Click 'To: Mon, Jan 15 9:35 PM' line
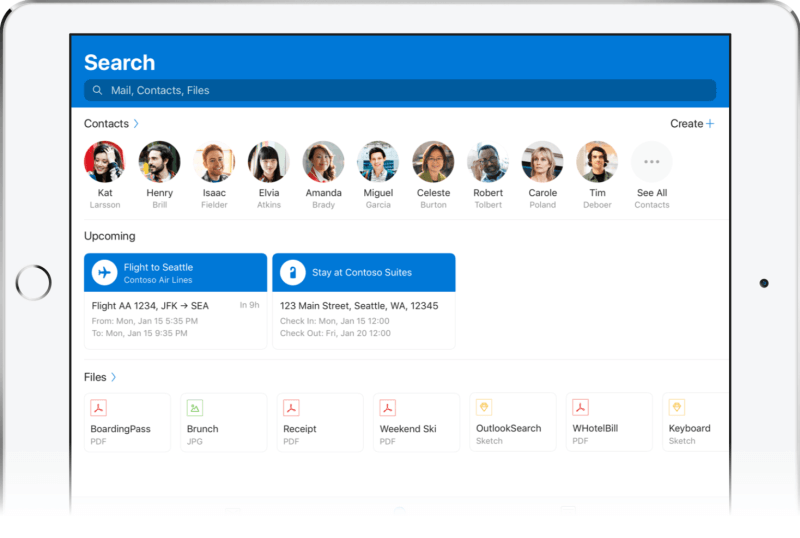This screenshot has height=538, width=800. tap(140, 333)
